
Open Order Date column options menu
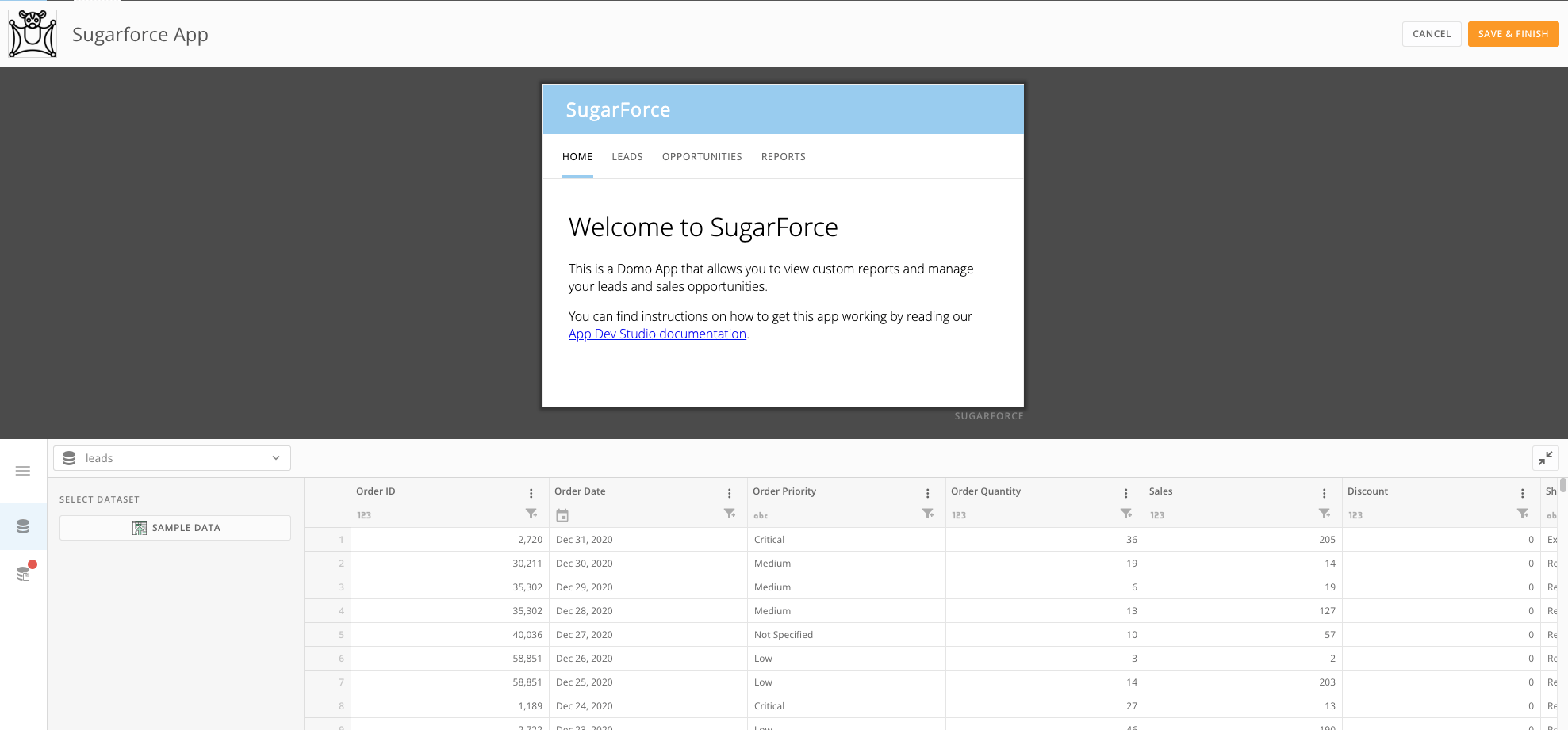[x=730, y=493]
